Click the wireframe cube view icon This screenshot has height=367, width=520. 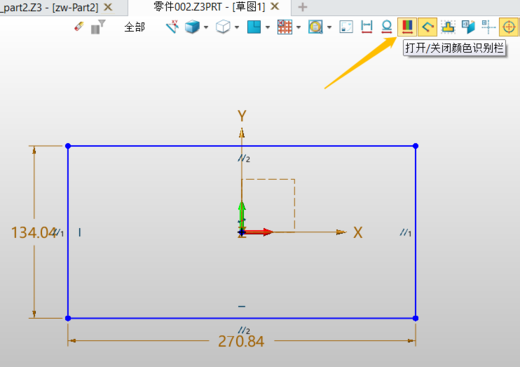click(223, 27)
